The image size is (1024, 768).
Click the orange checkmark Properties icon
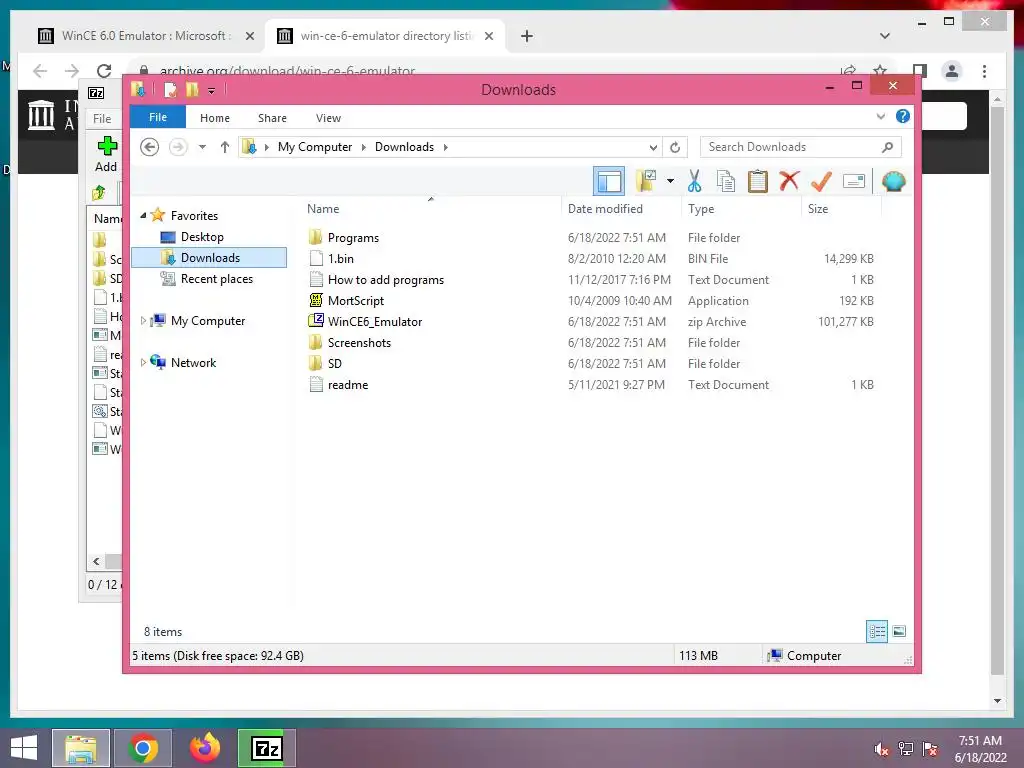coord(821,181)
